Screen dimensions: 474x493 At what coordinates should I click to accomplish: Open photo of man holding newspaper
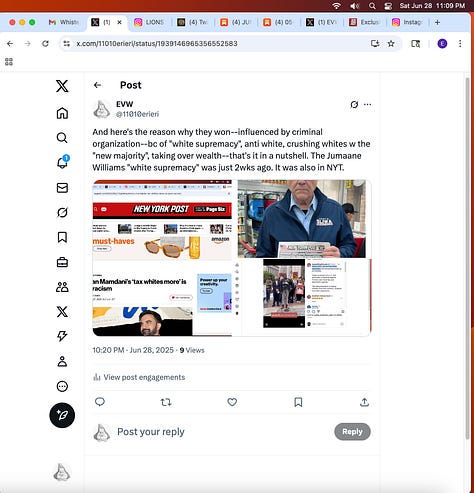click(302, 219)
